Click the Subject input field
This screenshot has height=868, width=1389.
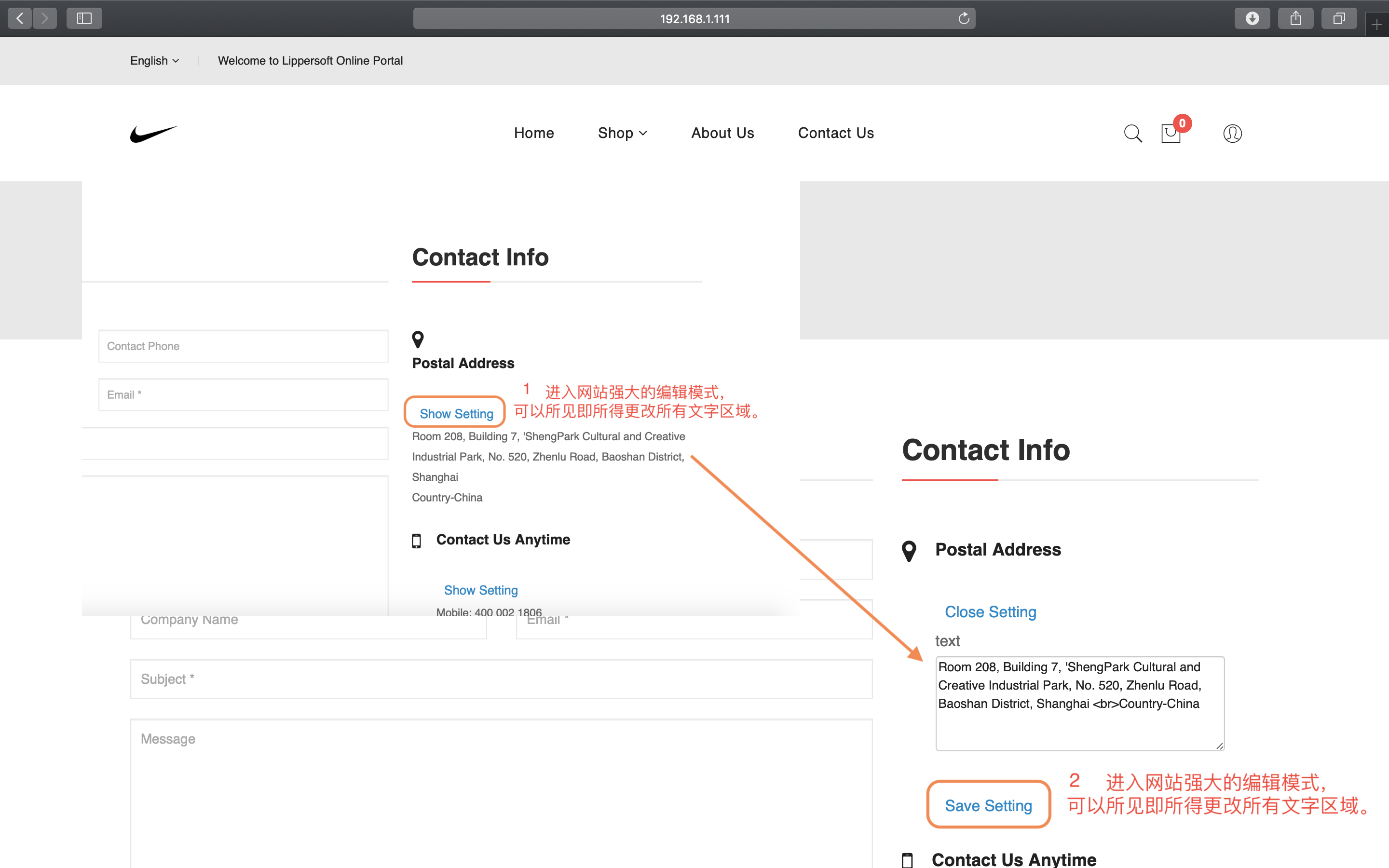click(x=501, y=679)
